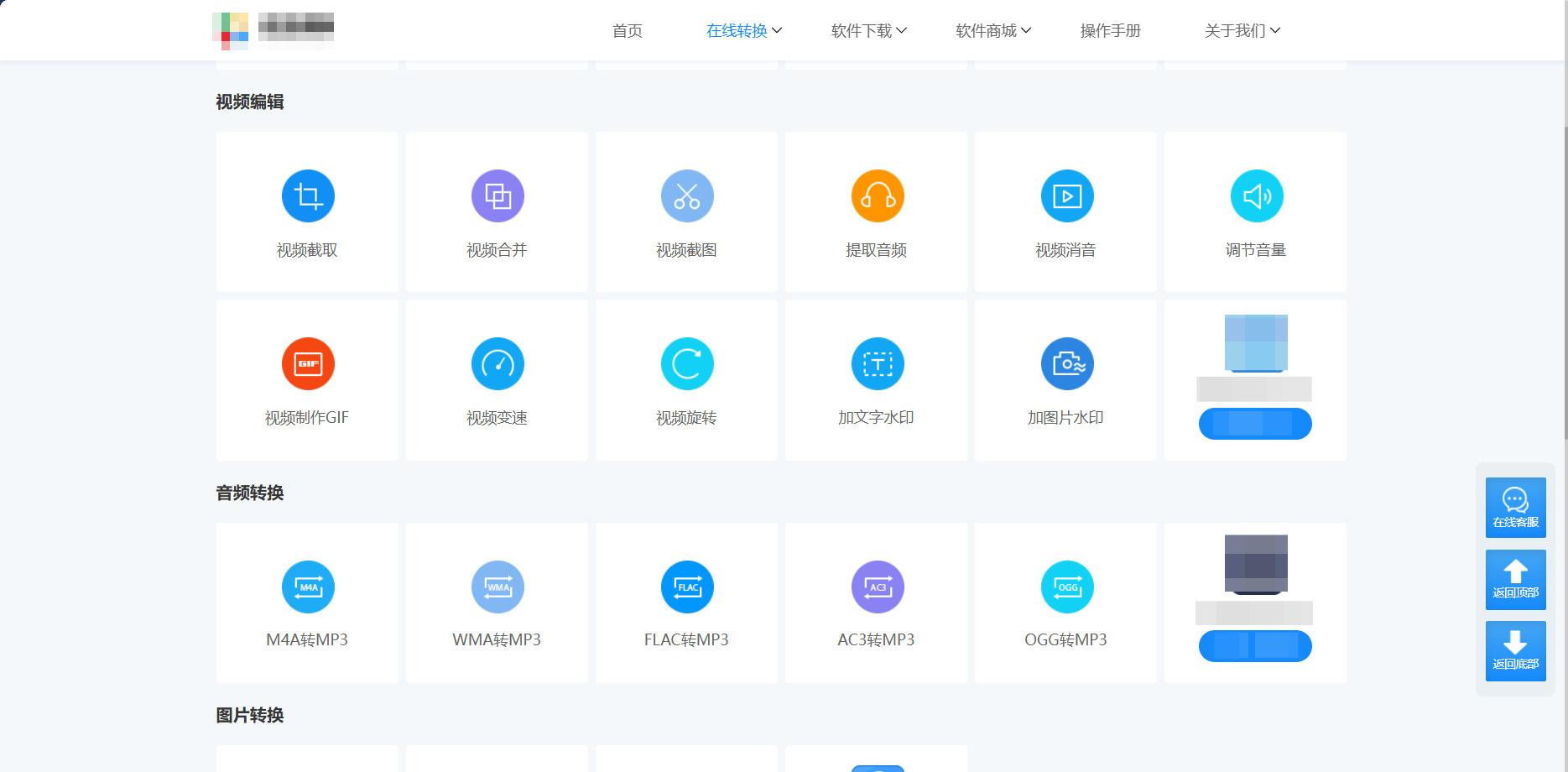
Task: Click the 加文字水印 label
Action: click(876, 418)
